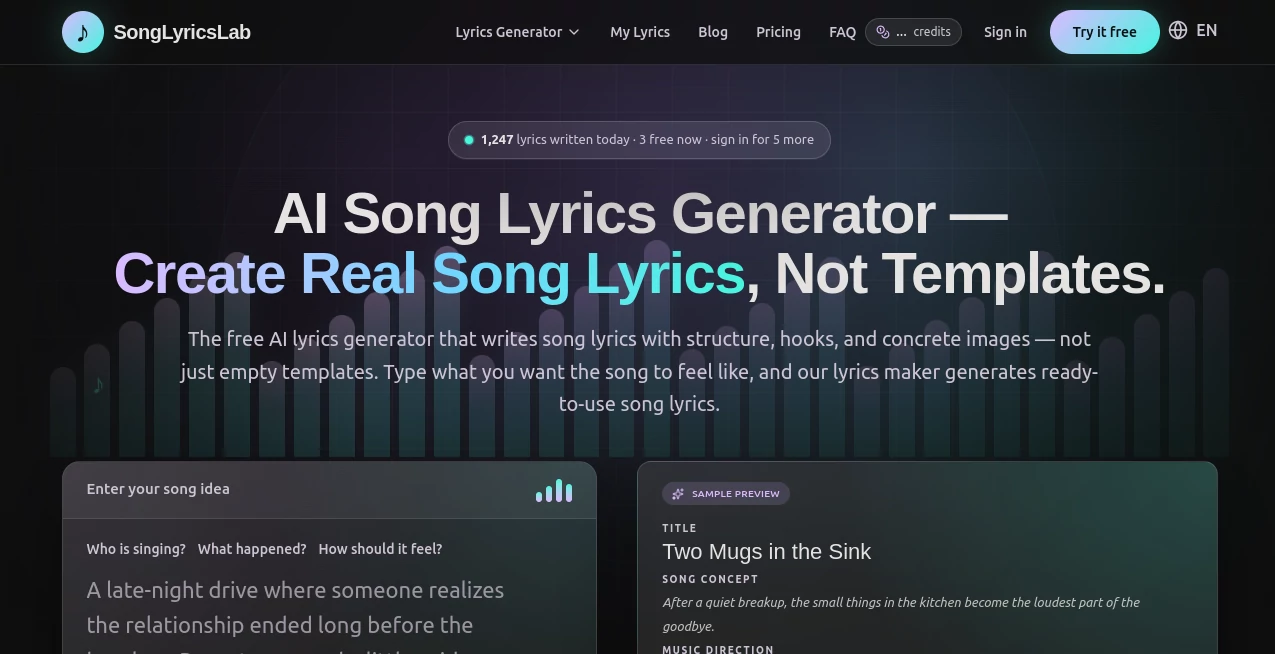Click into the song idea text area

point(329,612)
